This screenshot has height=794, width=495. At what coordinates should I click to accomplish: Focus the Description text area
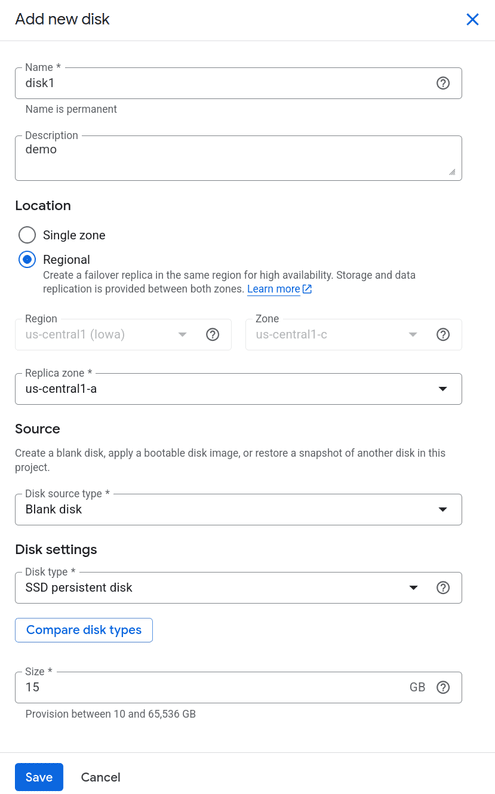point(238,158)
